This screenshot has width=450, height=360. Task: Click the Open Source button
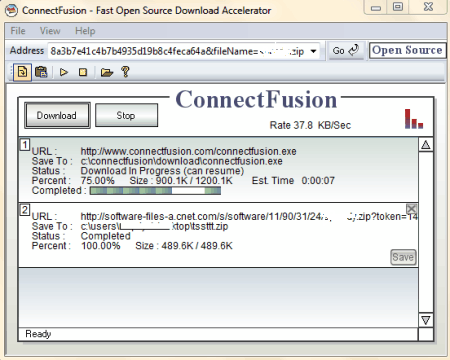coord(407,50)
